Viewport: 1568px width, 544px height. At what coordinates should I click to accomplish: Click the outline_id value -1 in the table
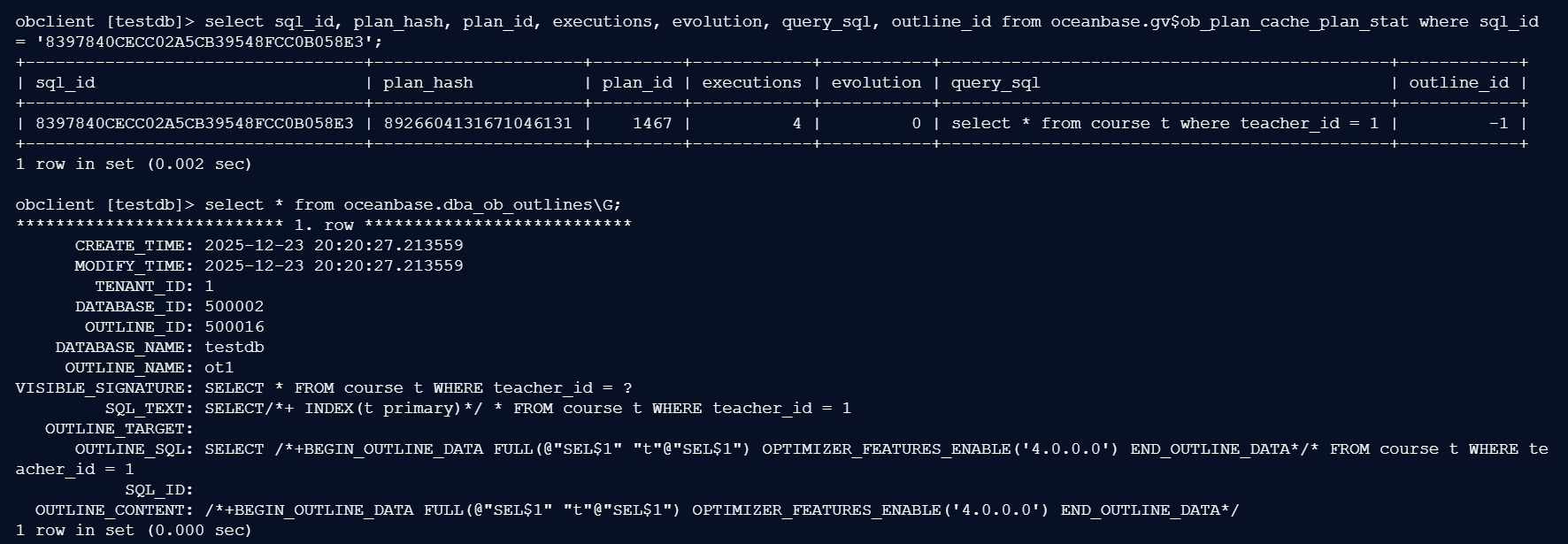[1498, 124]
